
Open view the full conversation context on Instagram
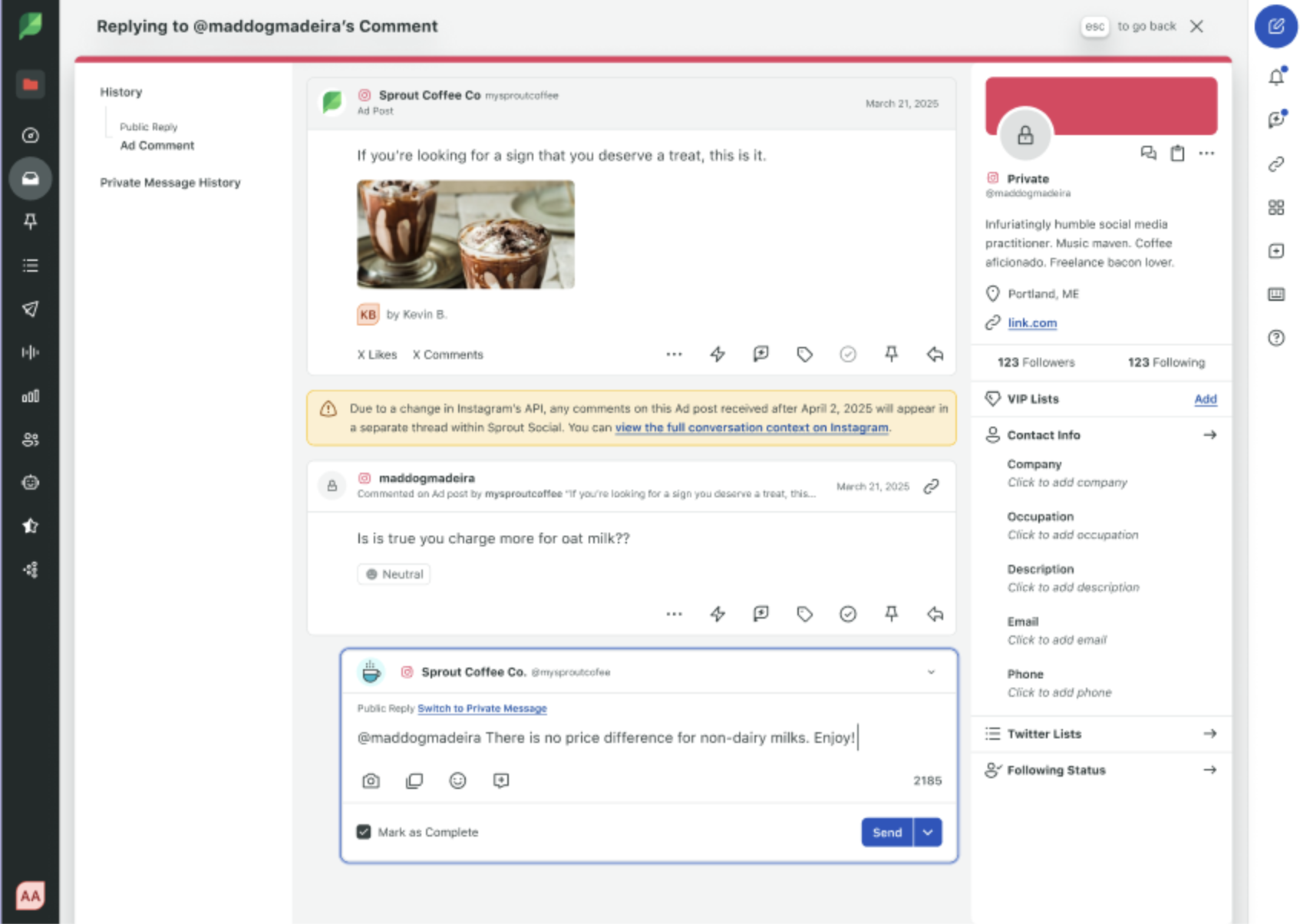751,427
